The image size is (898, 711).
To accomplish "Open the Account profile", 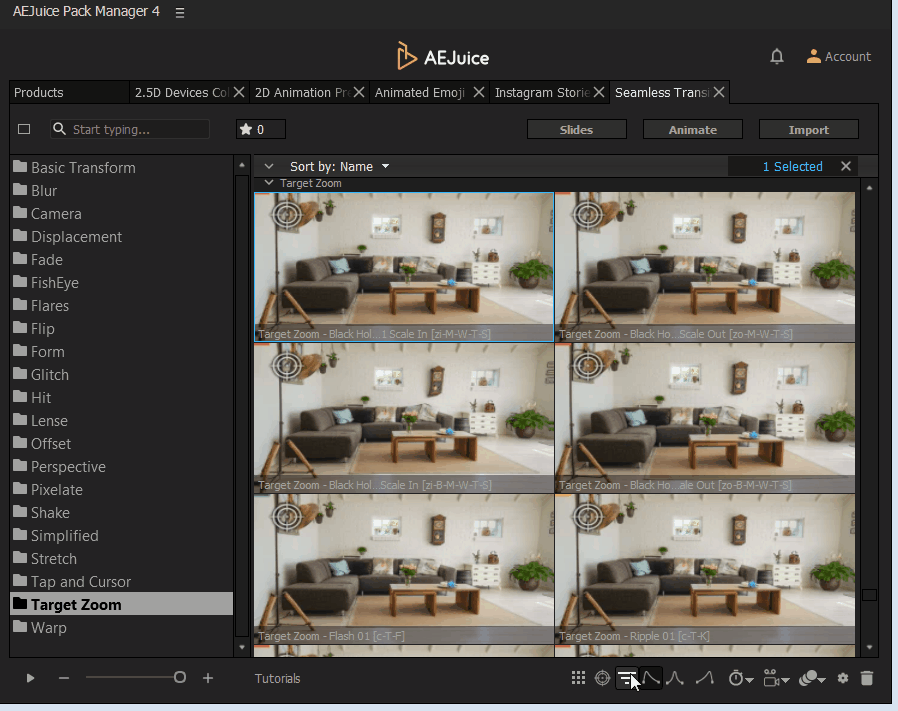I will [x=839, y=56].
